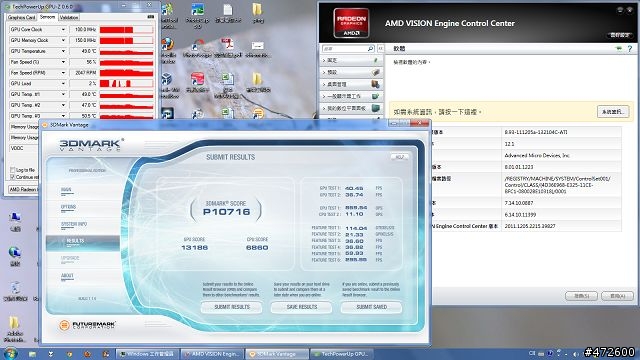Open System Info in 3DMark Vantage
Screen dimensions: 640x360
pos(74,224)
